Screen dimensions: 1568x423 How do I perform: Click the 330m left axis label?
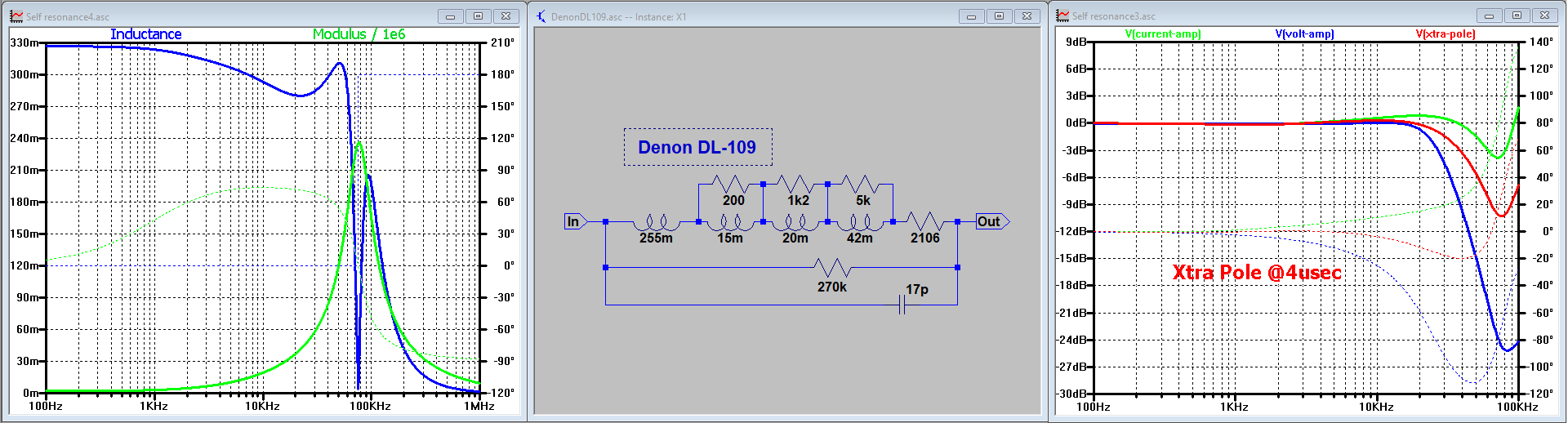24,42
